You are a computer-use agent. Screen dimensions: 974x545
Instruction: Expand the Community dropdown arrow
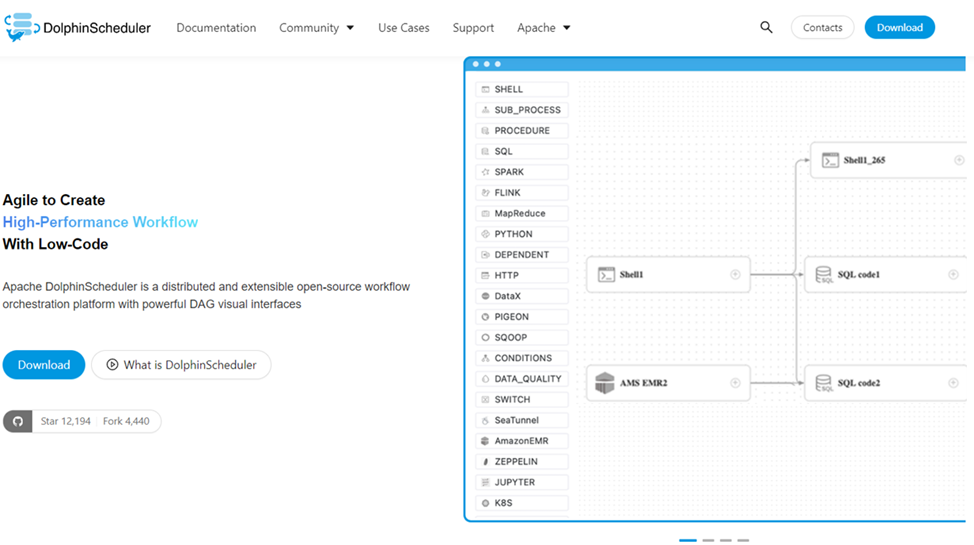[x=350, y=28]
